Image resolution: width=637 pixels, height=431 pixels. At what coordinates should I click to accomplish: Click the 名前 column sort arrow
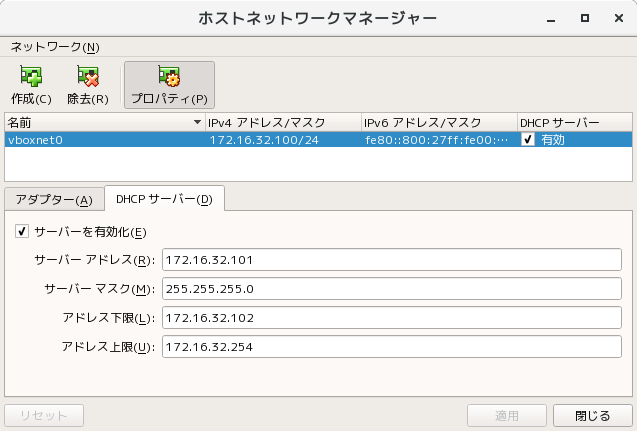pos(197,122)
